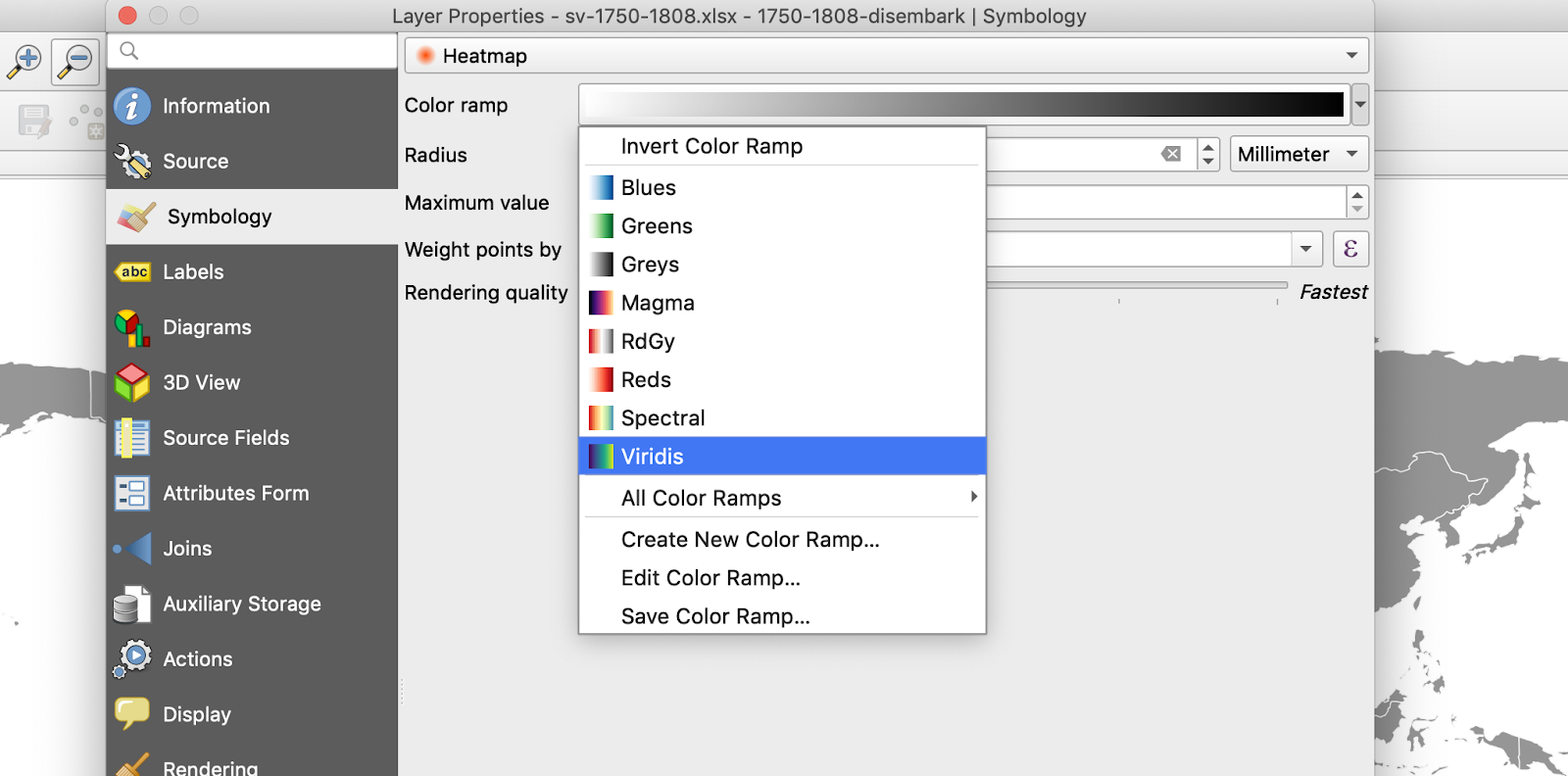Image resolution: width=1568 pixels, height=776 pixels.
Task: Select the Viridis color ramp
Action: (x=782, y=457)
